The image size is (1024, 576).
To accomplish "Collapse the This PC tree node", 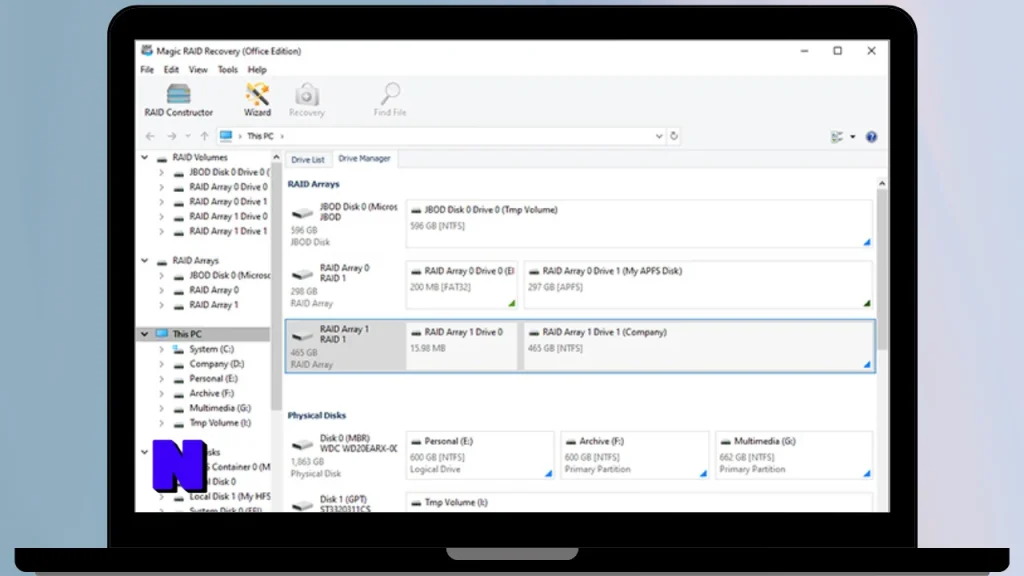I will pos(144,334).
